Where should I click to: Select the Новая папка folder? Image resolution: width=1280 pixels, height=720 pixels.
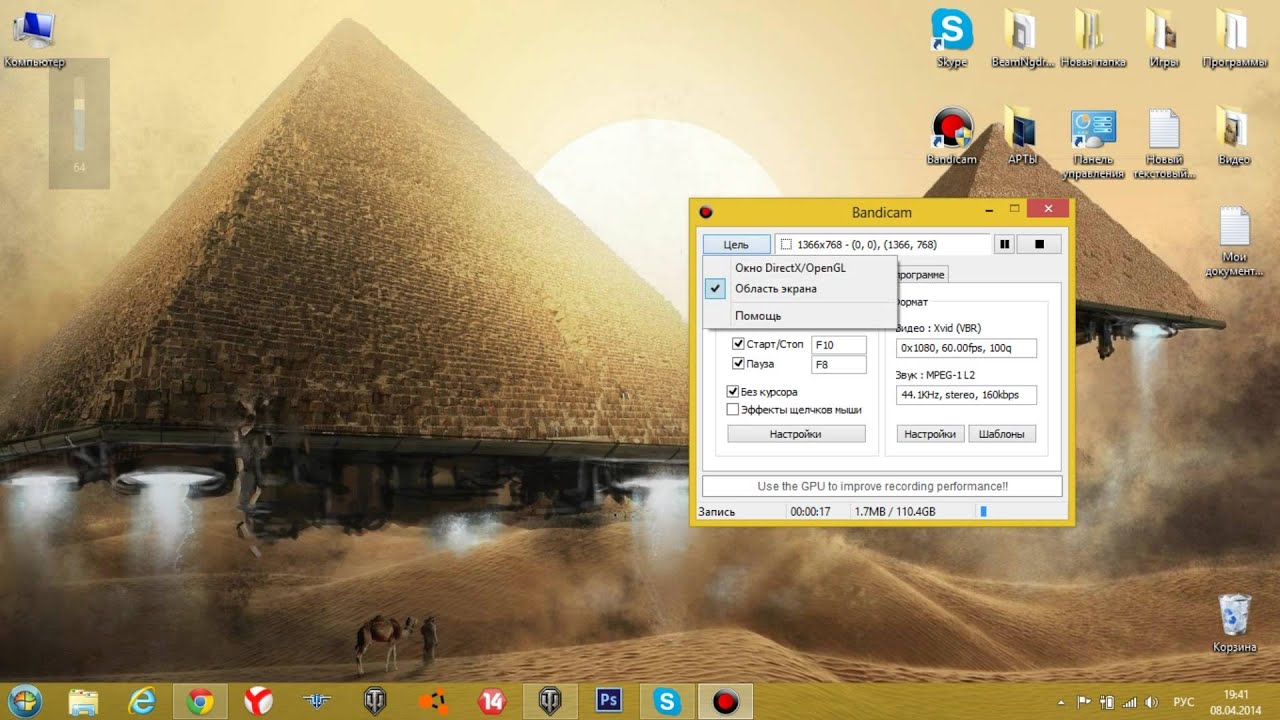(1093, 38)
